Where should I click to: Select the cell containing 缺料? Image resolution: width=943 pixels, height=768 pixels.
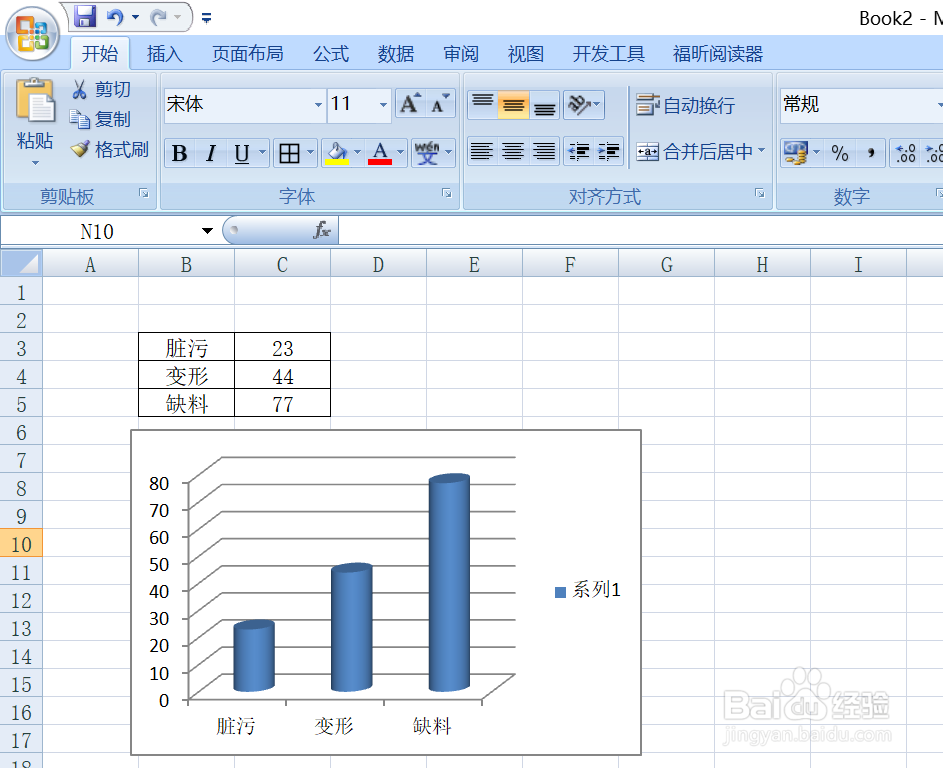click(x=186, y=403)
